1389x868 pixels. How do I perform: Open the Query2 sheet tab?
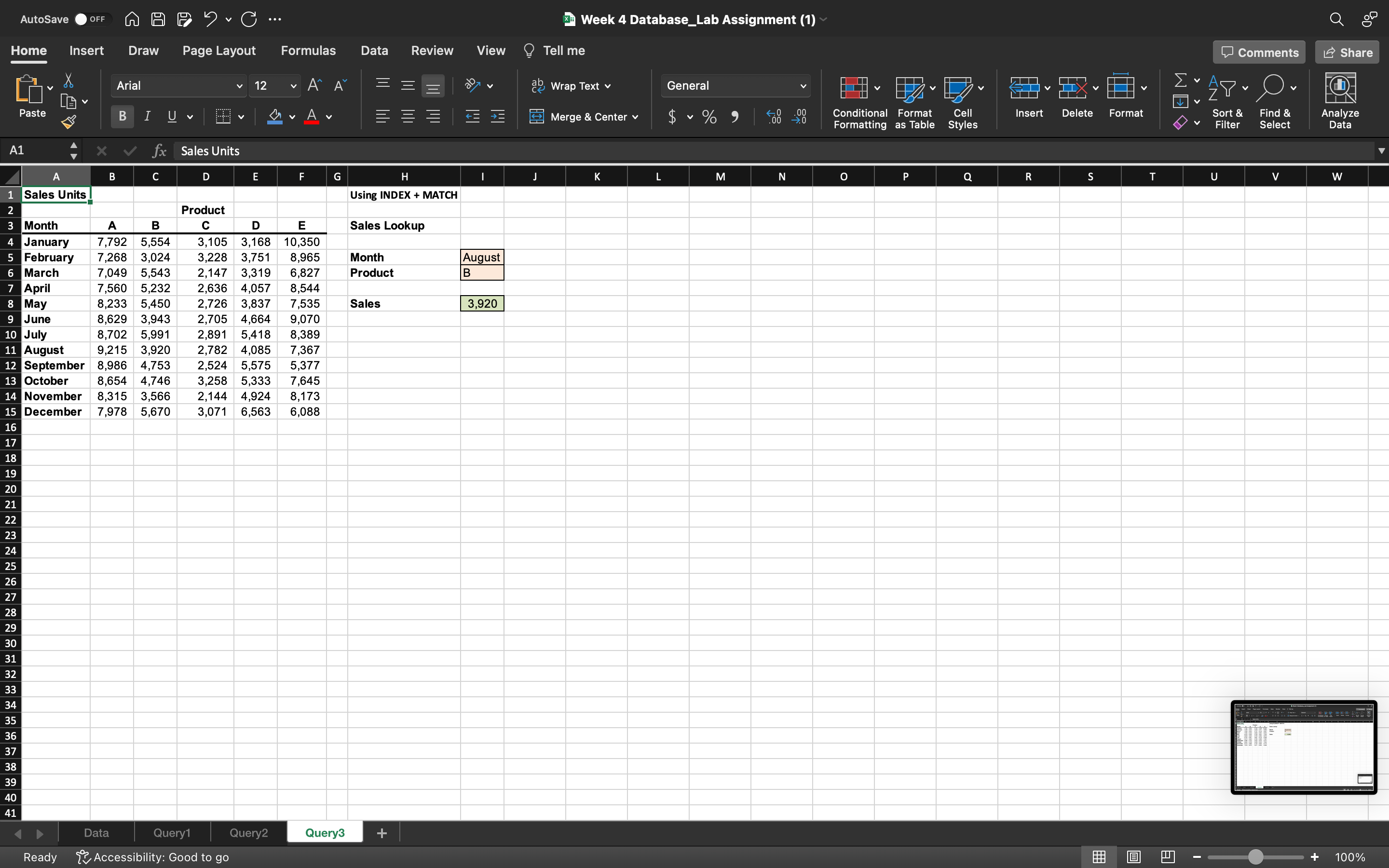248,832
